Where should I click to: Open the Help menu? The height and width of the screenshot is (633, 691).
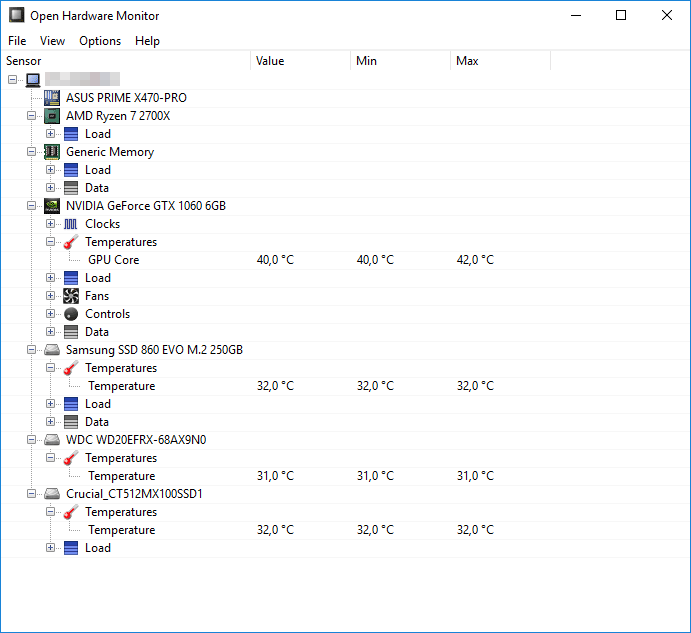pos(147,41)
